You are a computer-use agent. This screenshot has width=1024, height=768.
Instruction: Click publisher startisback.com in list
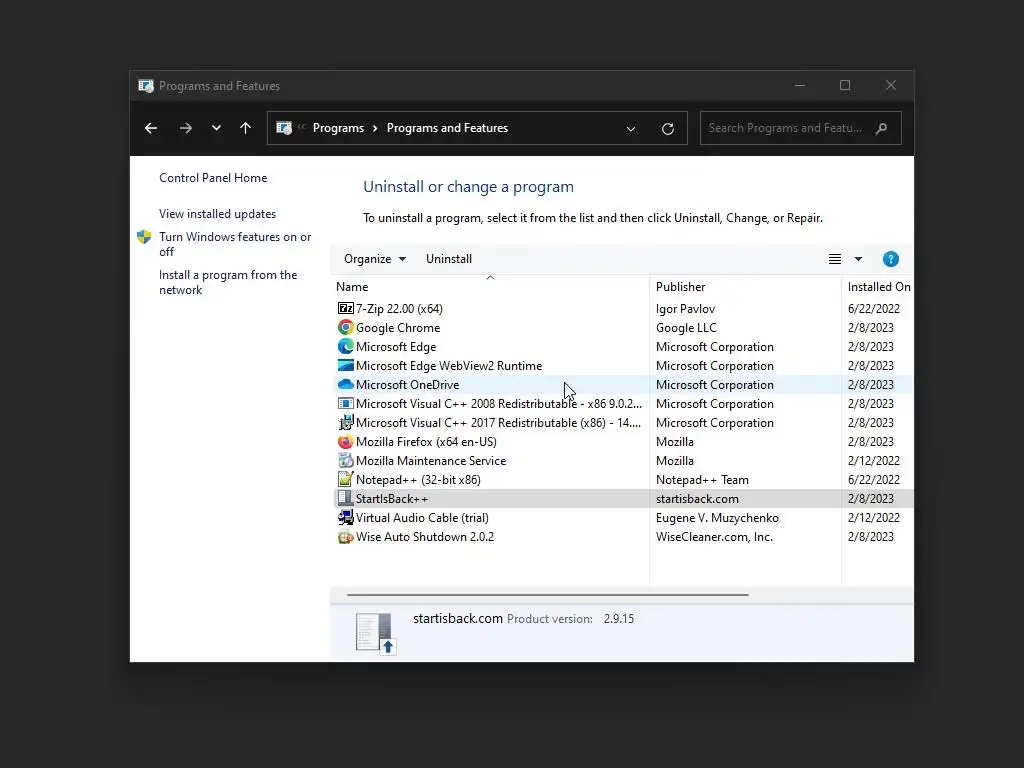(x=697, y=499)
